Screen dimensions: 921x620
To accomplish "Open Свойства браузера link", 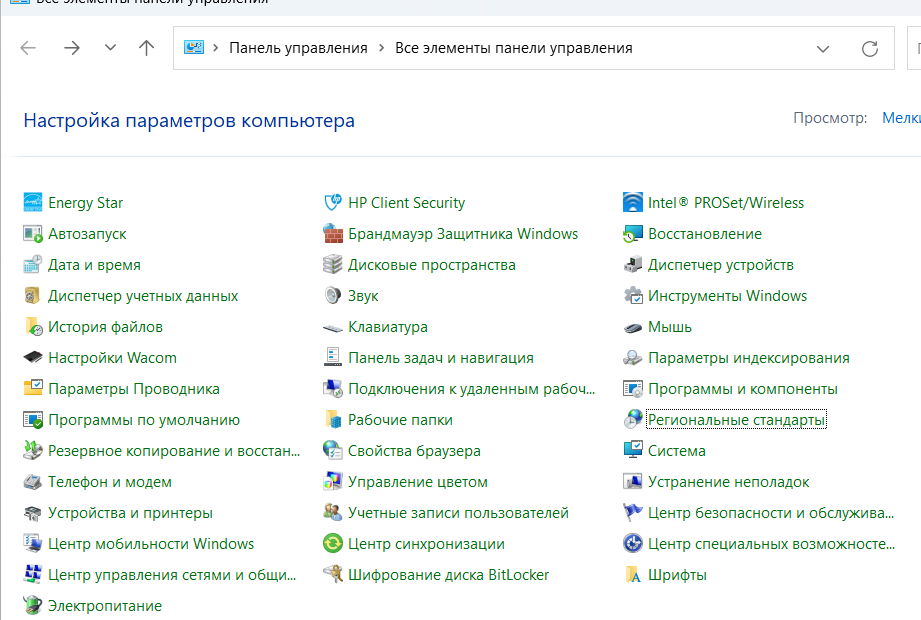I will (414, 451).
